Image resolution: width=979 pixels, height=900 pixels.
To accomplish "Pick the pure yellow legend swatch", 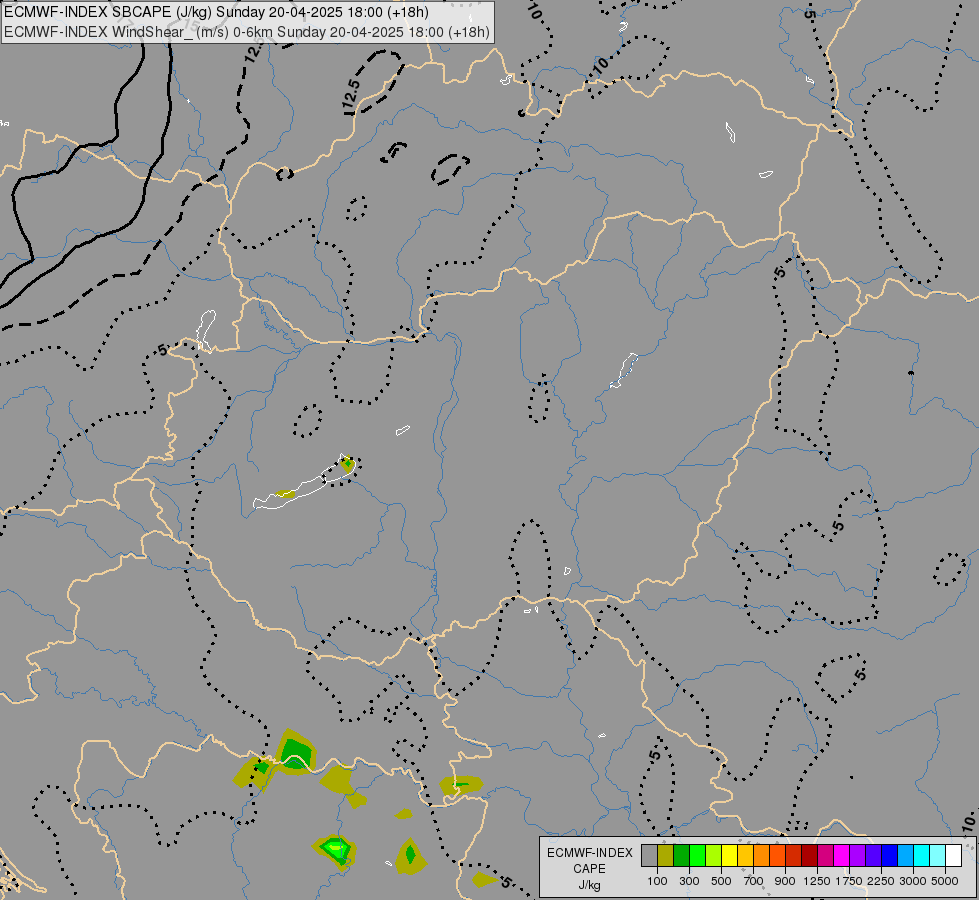I will click(729, 856).
